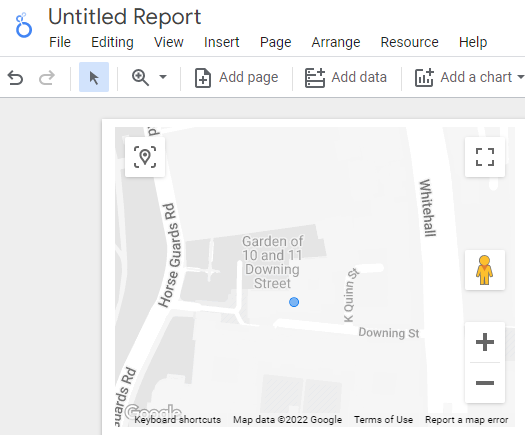Click the Undo arrow icon

click(x=15, y=78)
